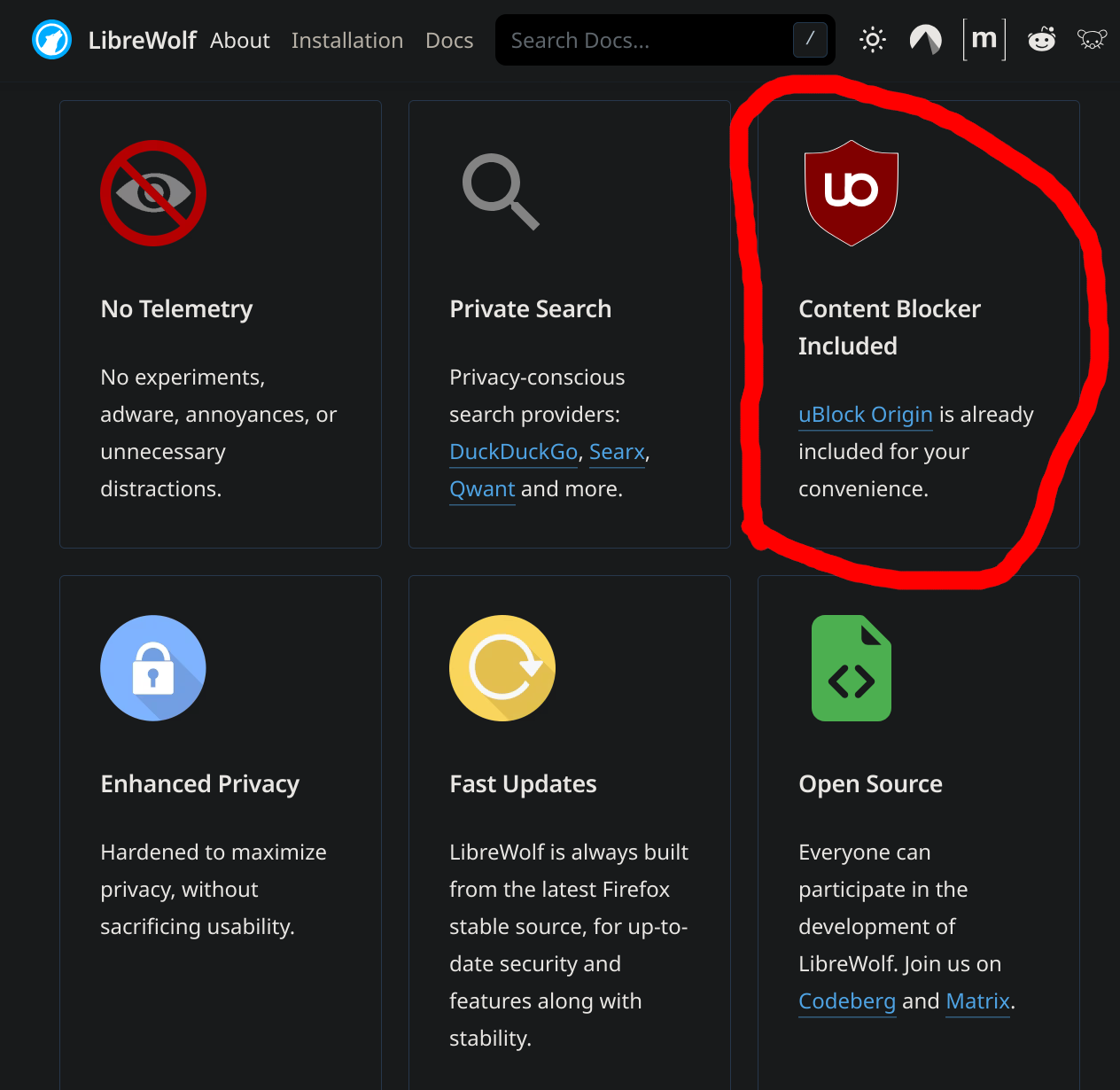Click the Fast Updates heading
This screenshot has width=1120, height=1090.
click(x=524, y=784)
